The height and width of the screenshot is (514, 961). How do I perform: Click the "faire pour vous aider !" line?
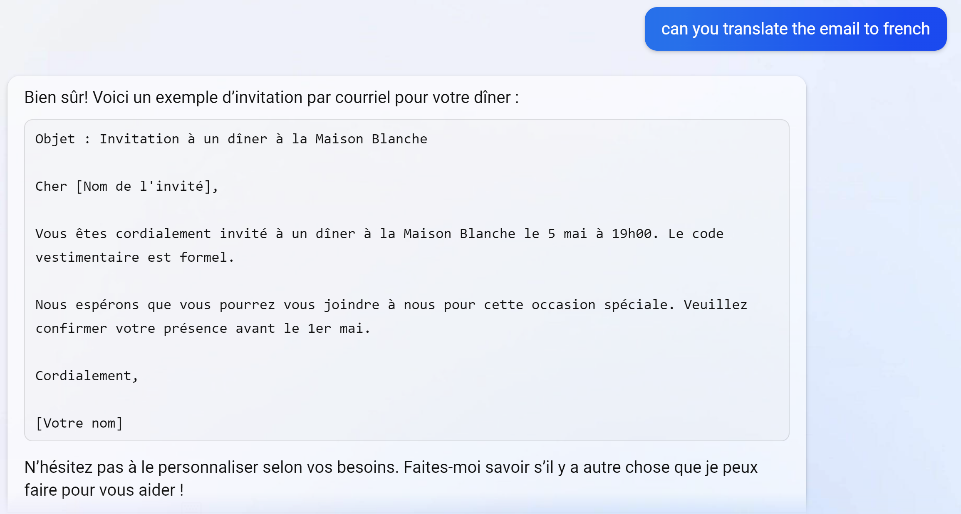pyautogui.click(x=104, y=491)
